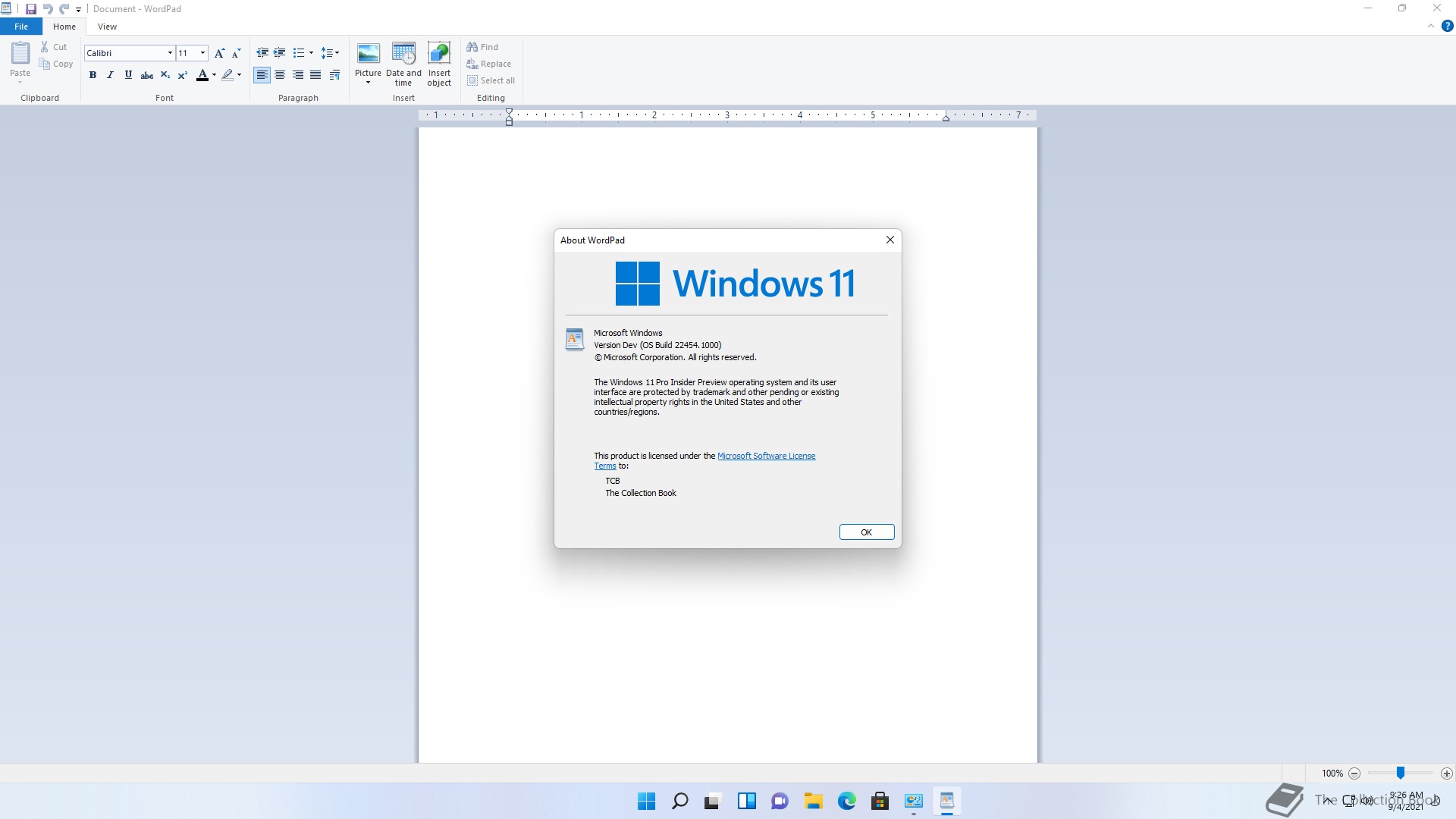Apply text color with the A icon
This screenshot has width=1456, height=819.
pyautogui.click(x=202, y=75)
